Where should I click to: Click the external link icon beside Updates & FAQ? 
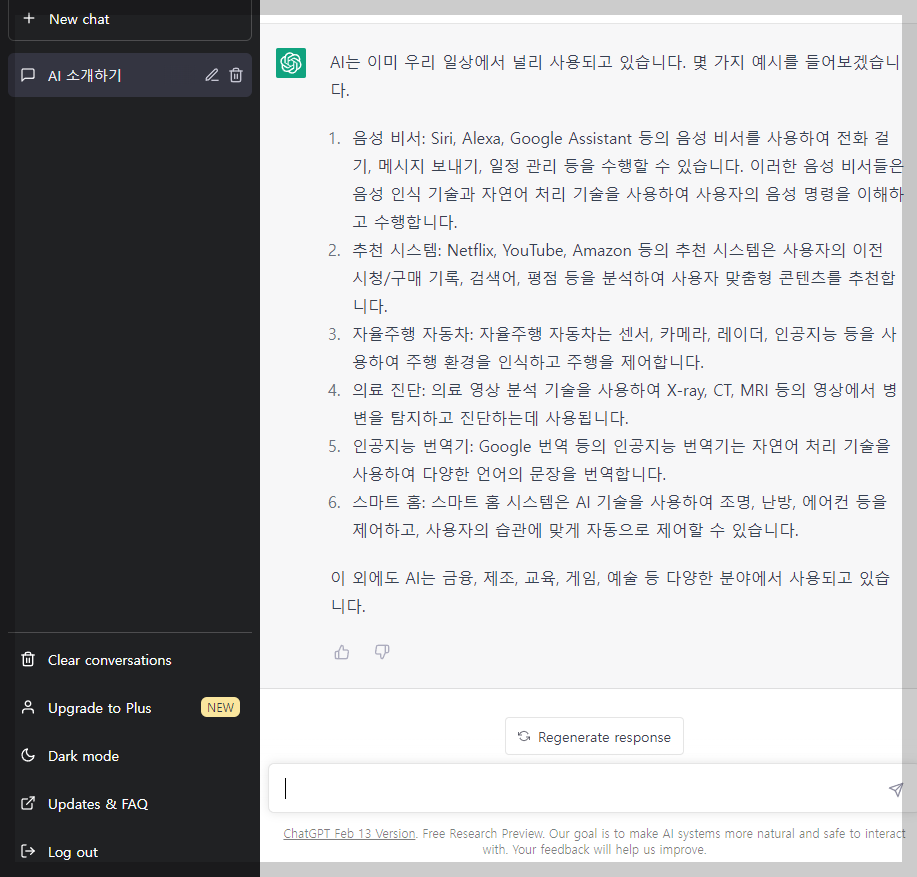point(28,803)
